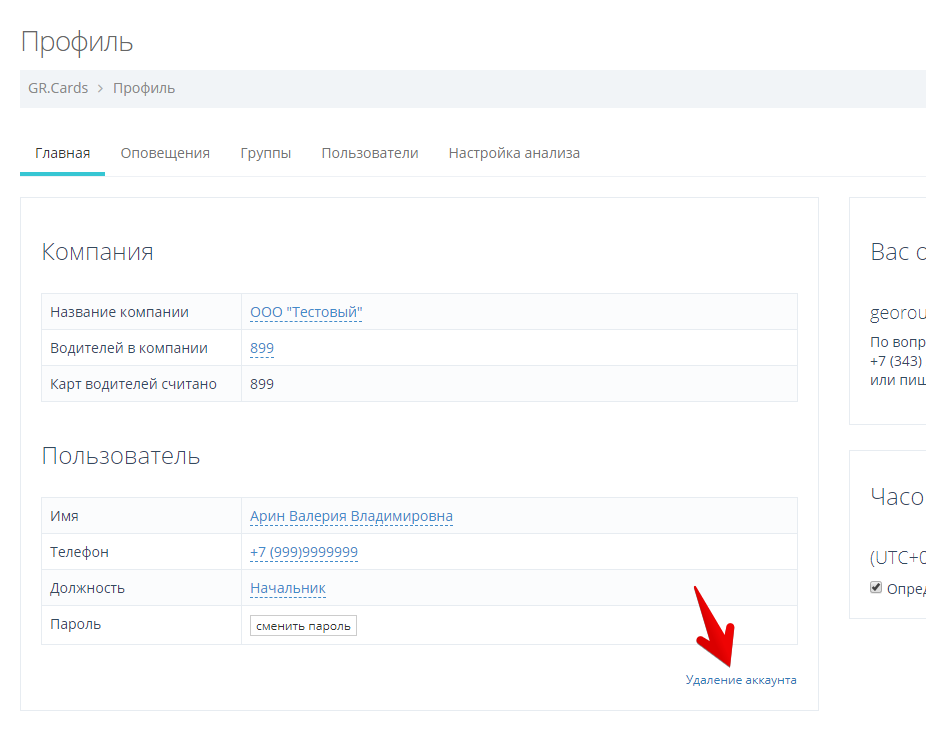Click the GR.Cards breadcrumb link

click(58, 88)
